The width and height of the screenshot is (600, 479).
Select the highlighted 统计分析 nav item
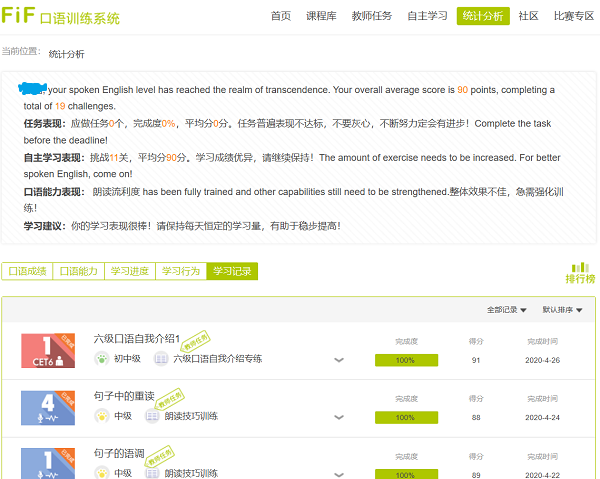(483, 16)
